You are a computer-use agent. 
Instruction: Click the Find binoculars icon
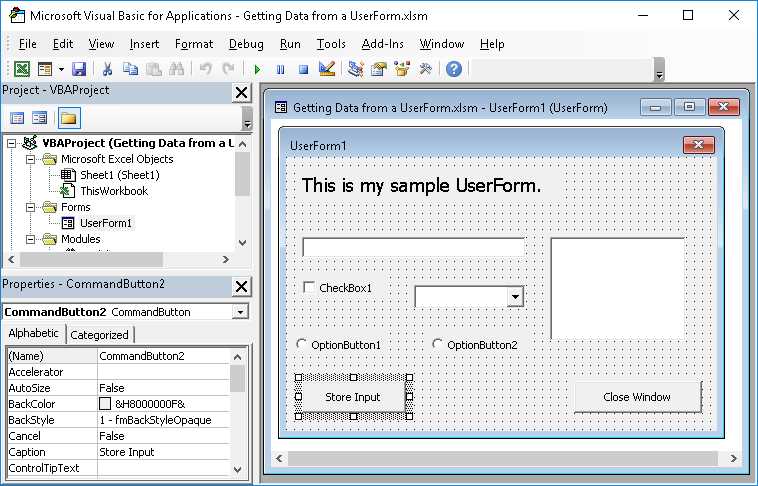click(176, 69)
